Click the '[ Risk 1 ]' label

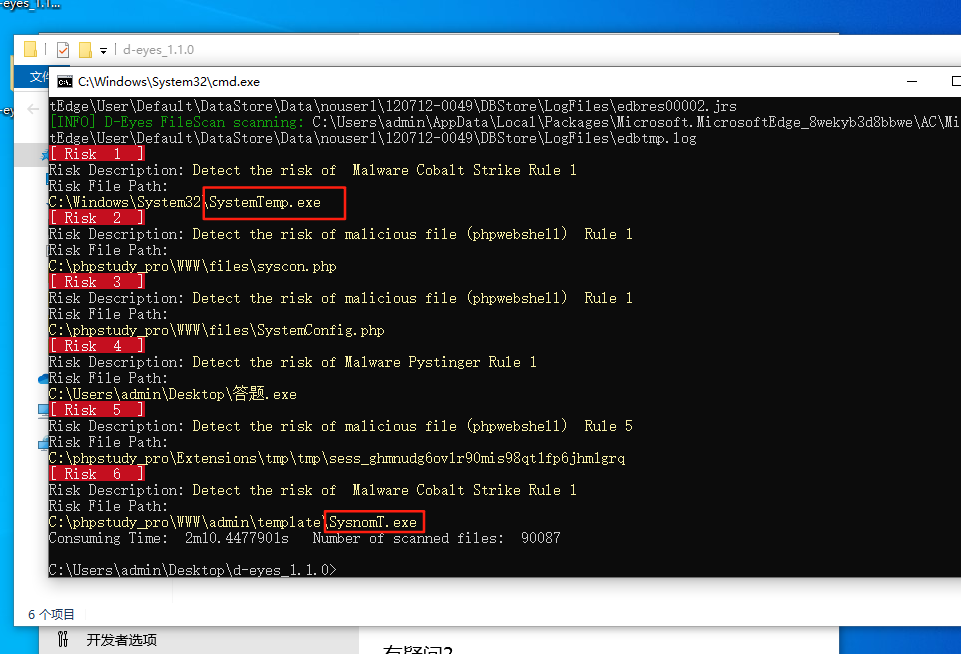click(97, 154)
